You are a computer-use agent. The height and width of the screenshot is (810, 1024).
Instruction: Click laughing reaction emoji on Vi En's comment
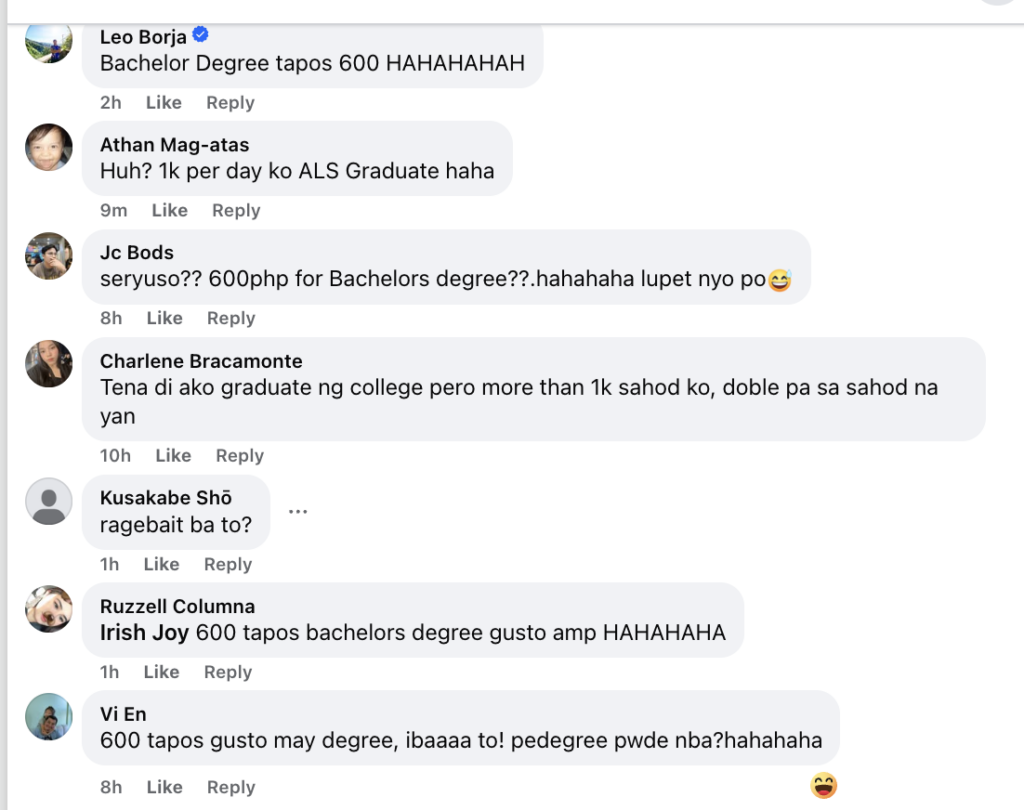(824, 786)
